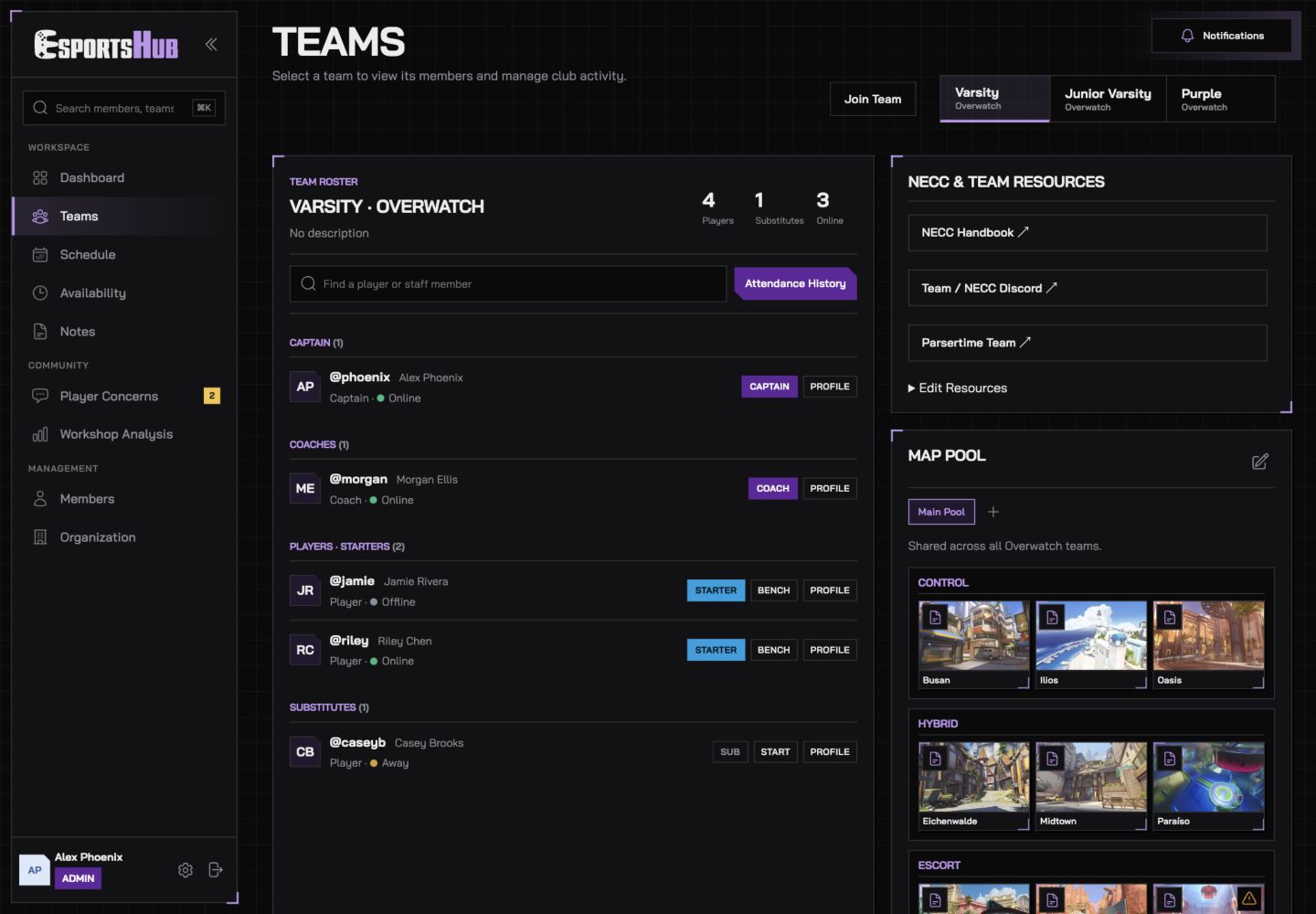
Task: Toggle the Sub role for @caseyb
Action: click(730, 752)
